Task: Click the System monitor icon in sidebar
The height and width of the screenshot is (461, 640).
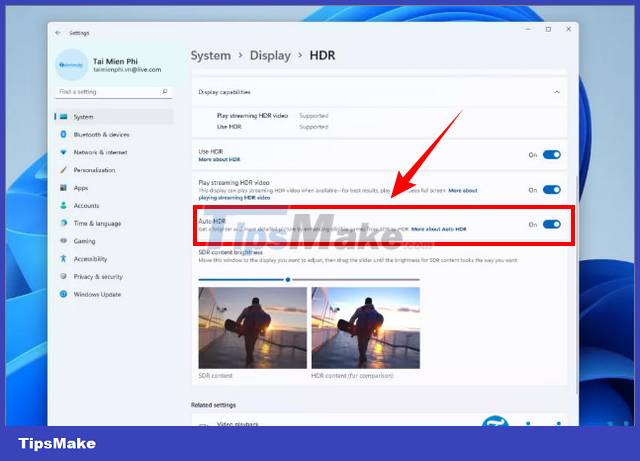Action: click(64, 117)
